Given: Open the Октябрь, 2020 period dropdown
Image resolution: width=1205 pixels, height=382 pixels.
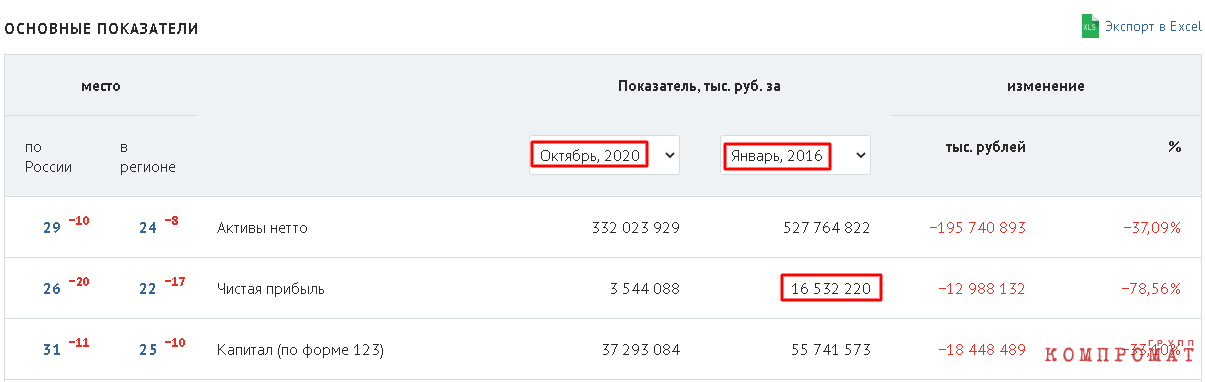Looking at the screenshot, I should click(604, 155).
